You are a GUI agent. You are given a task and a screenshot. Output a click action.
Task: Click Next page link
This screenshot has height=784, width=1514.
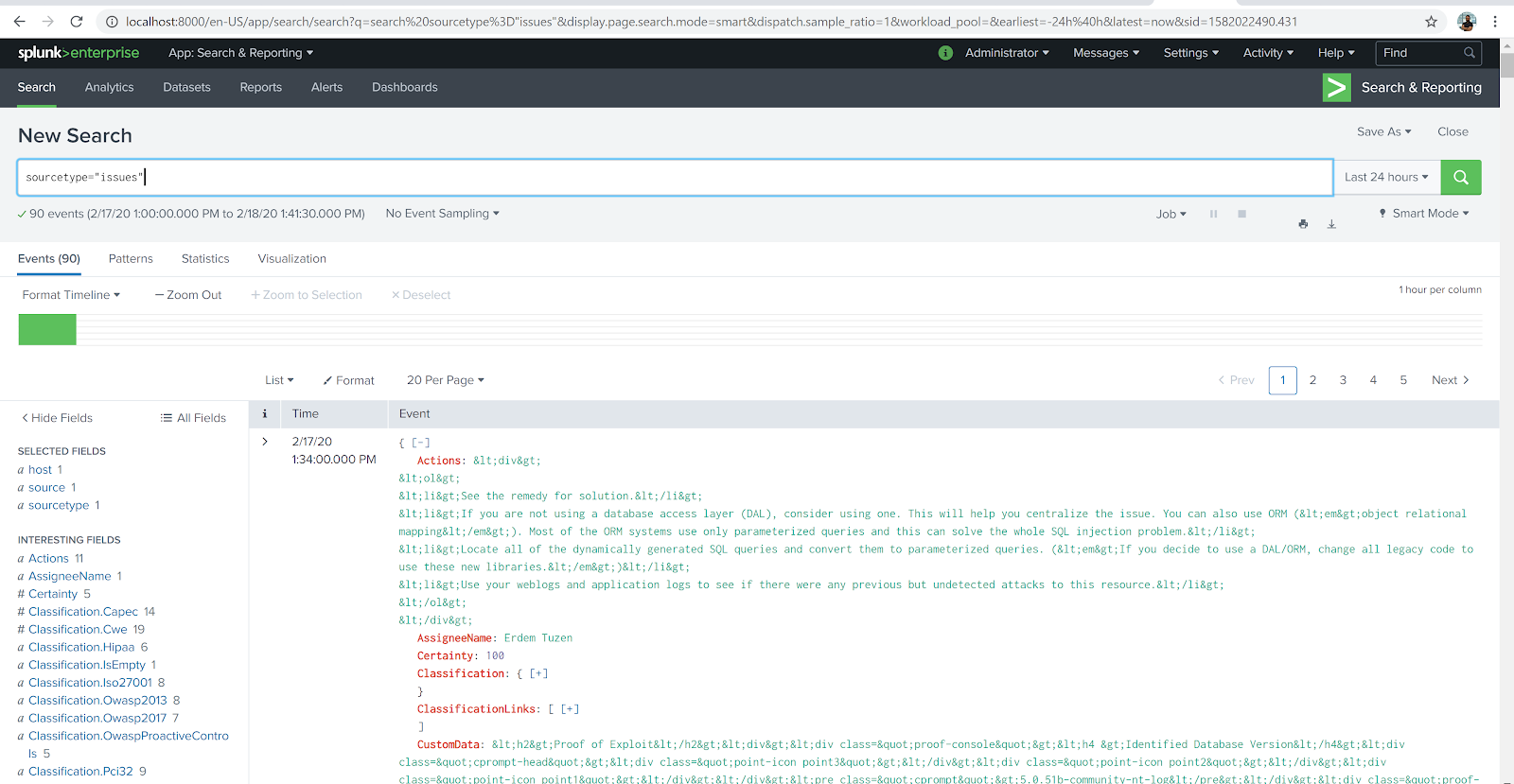(1451, 380)
